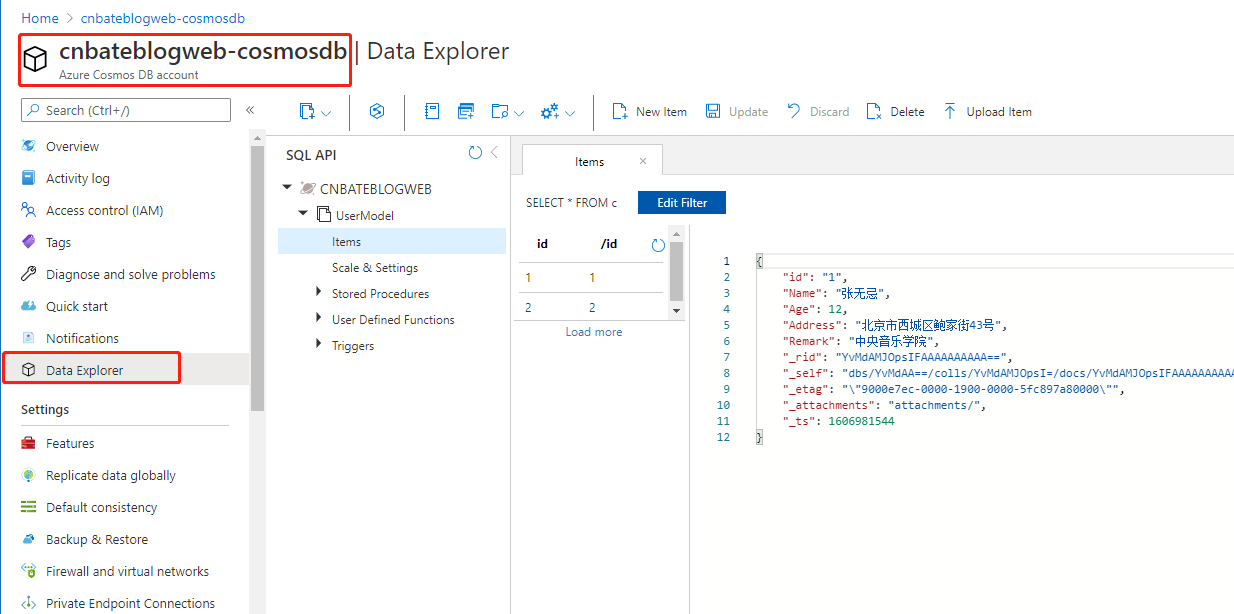Viewport: 1234px width, 614px height.
Task: Select Items under UserModel
Action: pyautogui.click(x=392, y=241)
